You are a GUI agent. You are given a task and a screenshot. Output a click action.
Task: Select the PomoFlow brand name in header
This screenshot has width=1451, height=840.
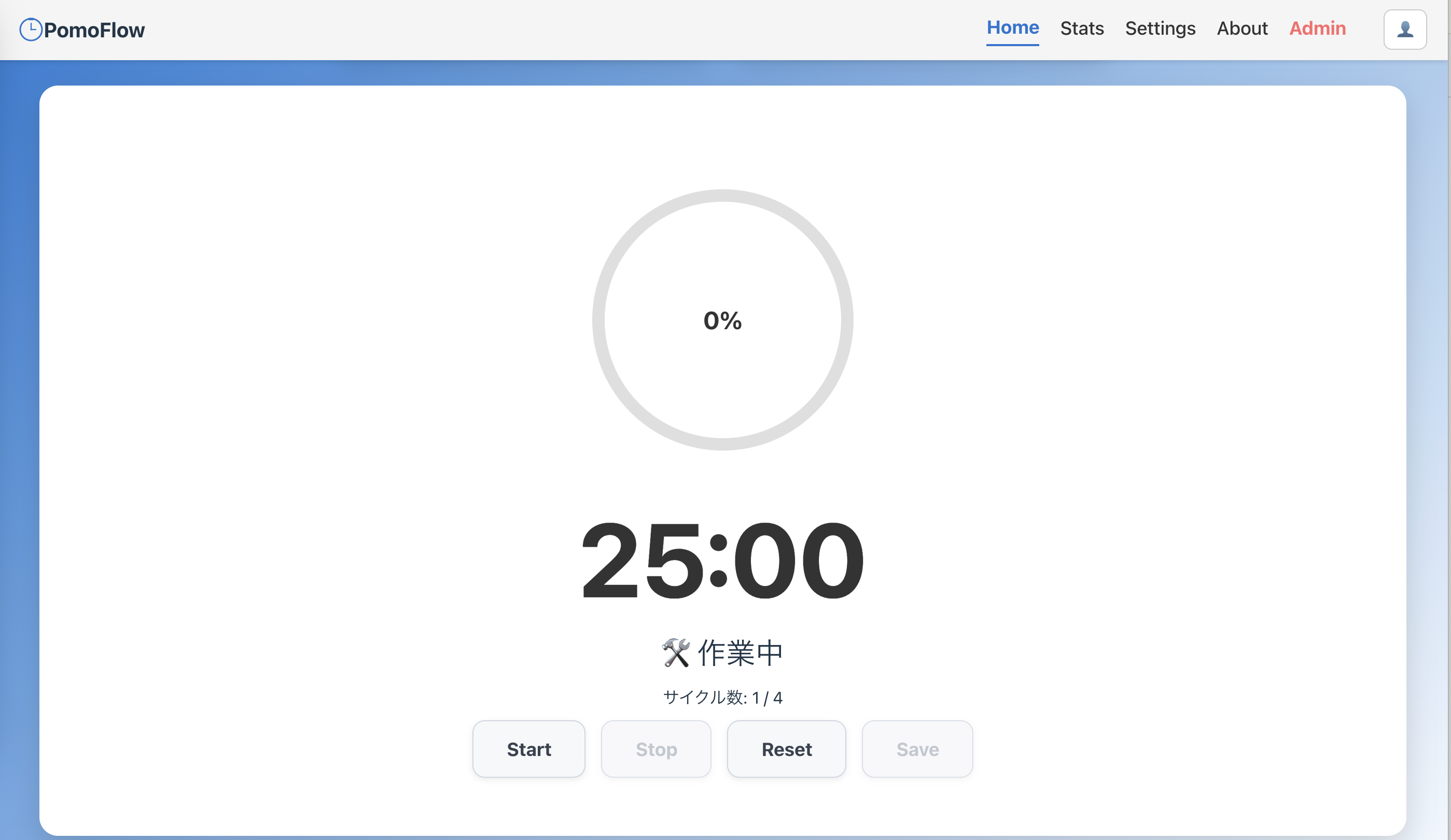(95, 29)
